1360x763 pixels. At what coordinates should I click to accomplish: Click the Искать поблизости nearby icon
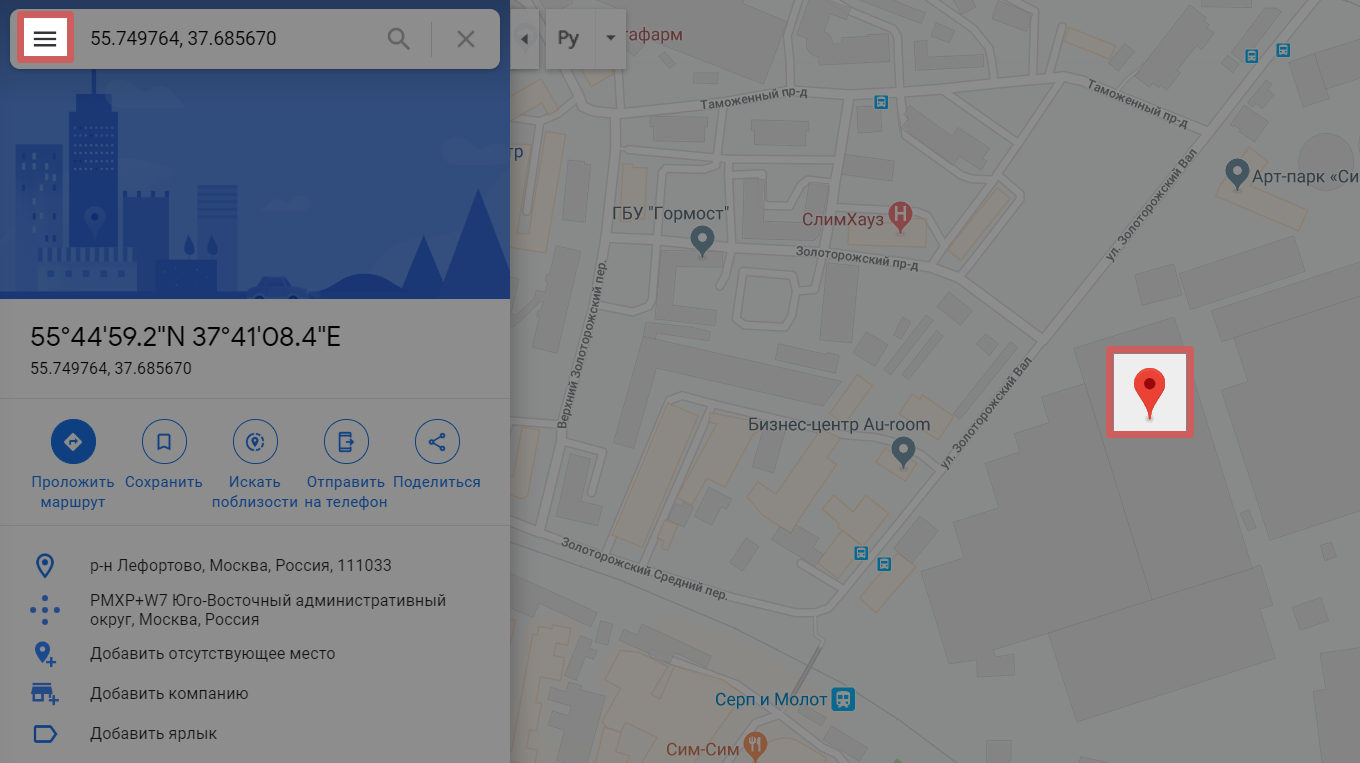pos(255,441)
